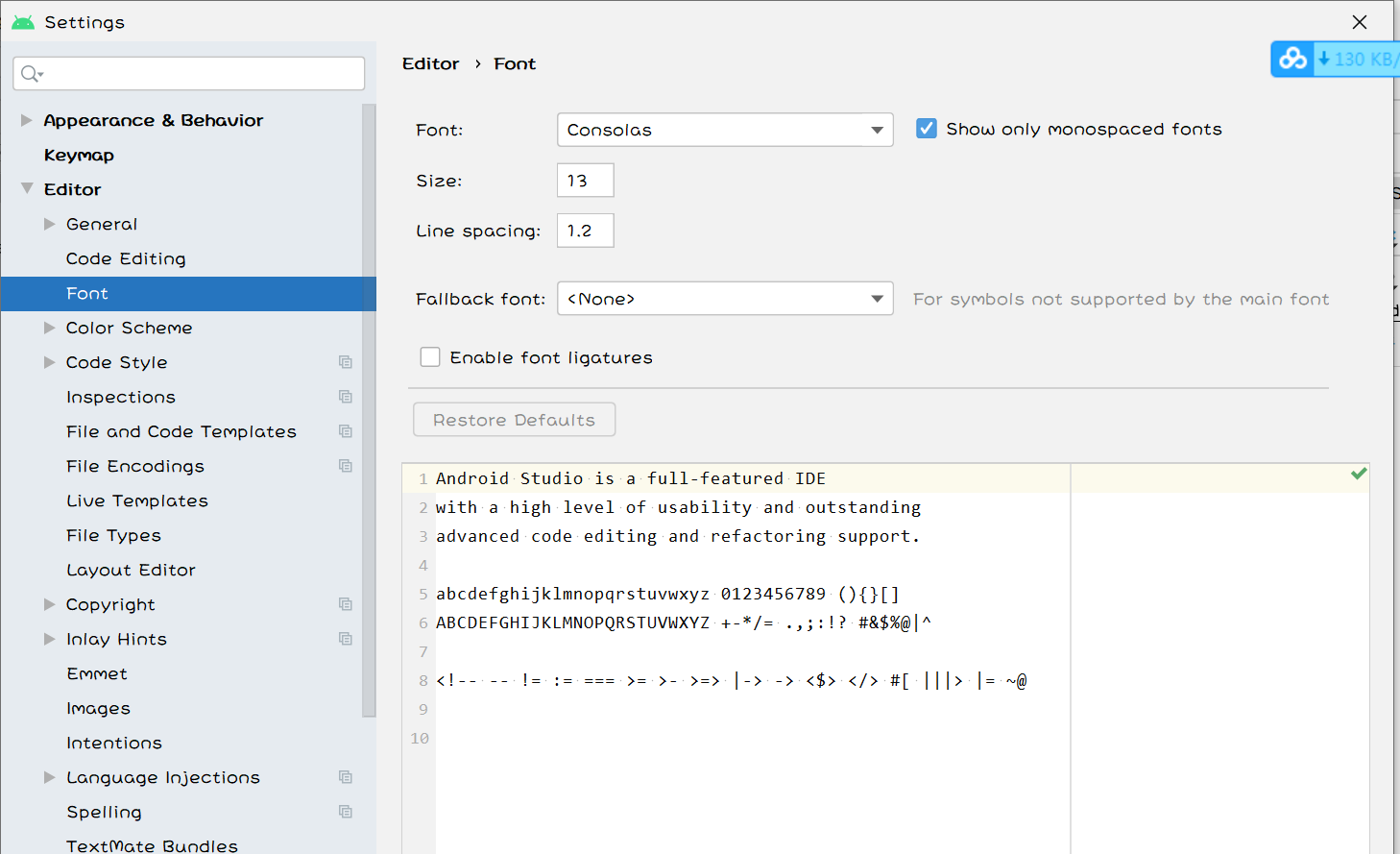1400x854 pixels.
Task: Click preview line 'advanced code editing and refactoring support.'
Action: [x=678, y=536]
